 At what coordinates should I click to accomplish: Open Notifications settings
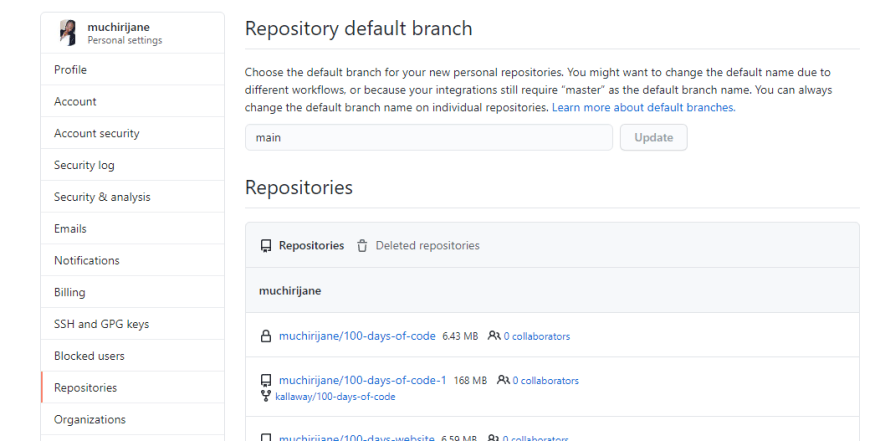[132, 260]
